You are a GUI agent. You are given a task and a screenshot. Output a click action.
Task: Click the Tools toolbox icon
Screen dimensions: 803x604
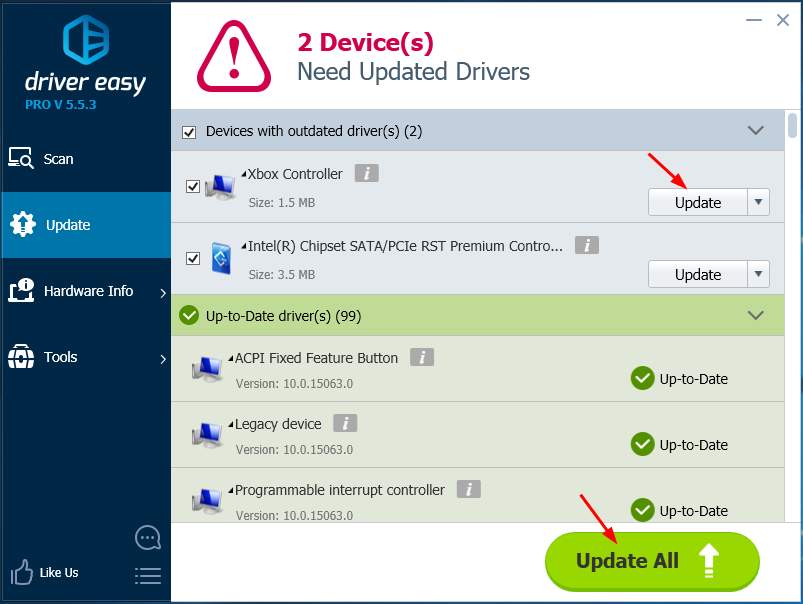21,357
